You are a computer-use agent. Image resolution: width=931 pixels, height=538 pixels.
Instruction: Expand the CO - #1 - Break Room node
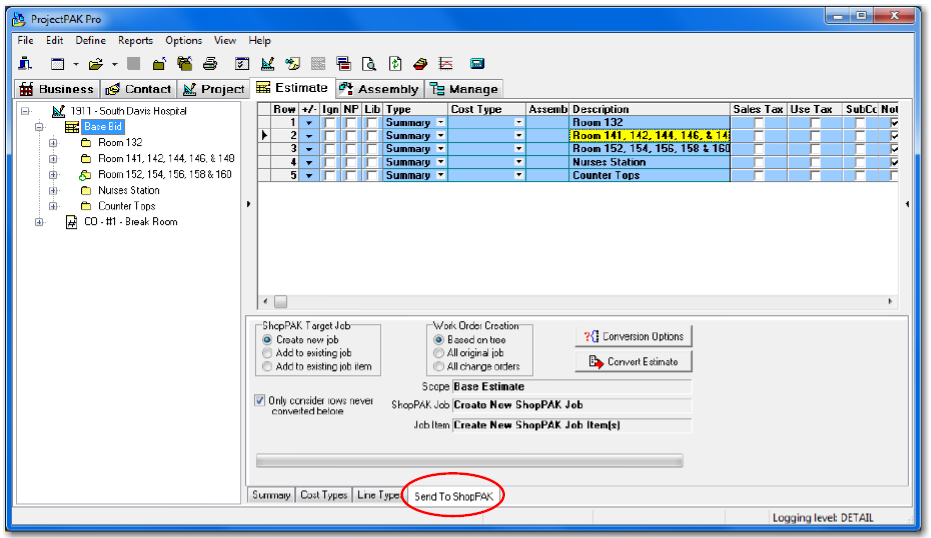pyautogui.click(x=39, y=222)
